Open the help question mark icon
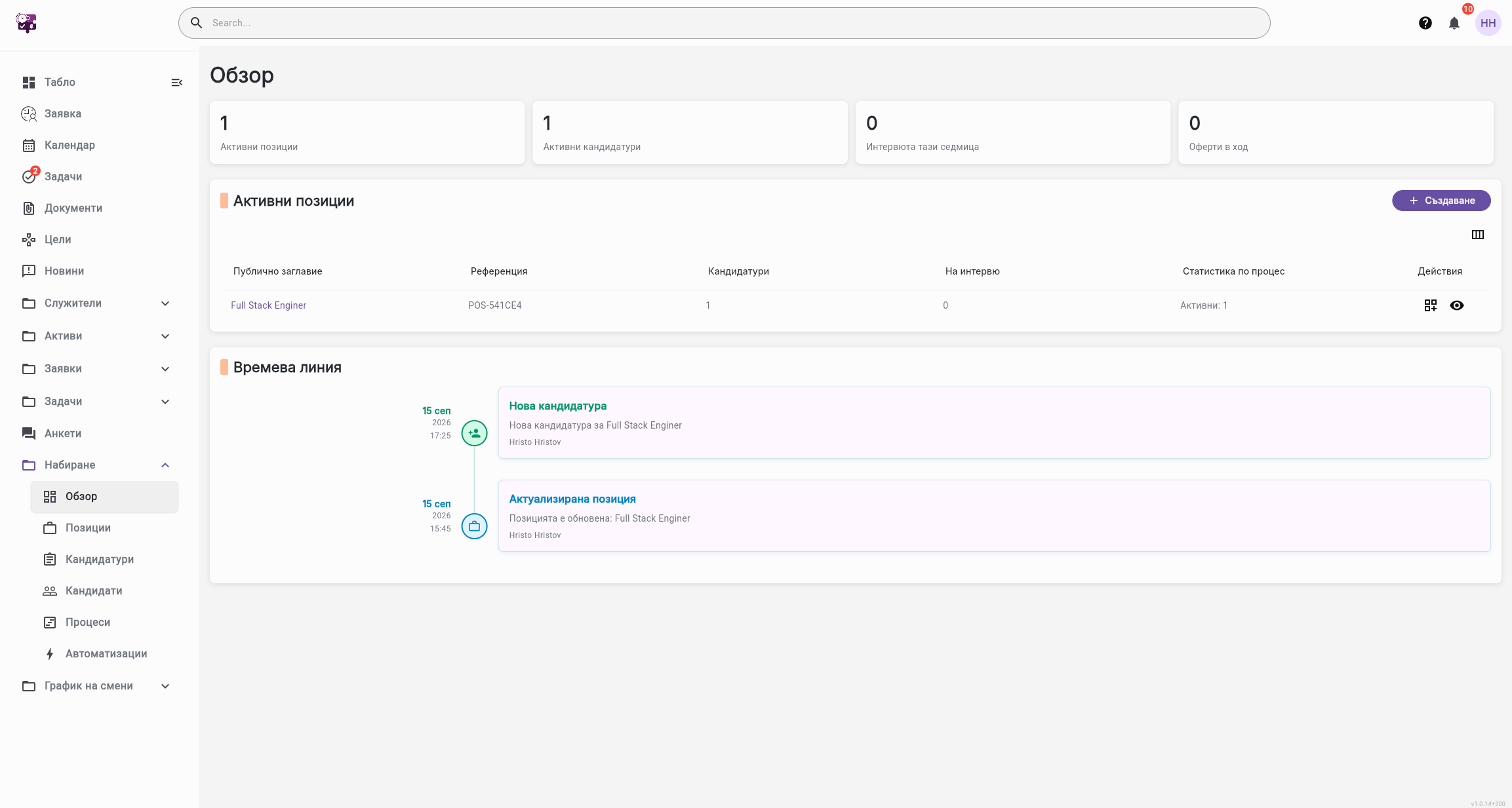 [x=1425, y=23]
